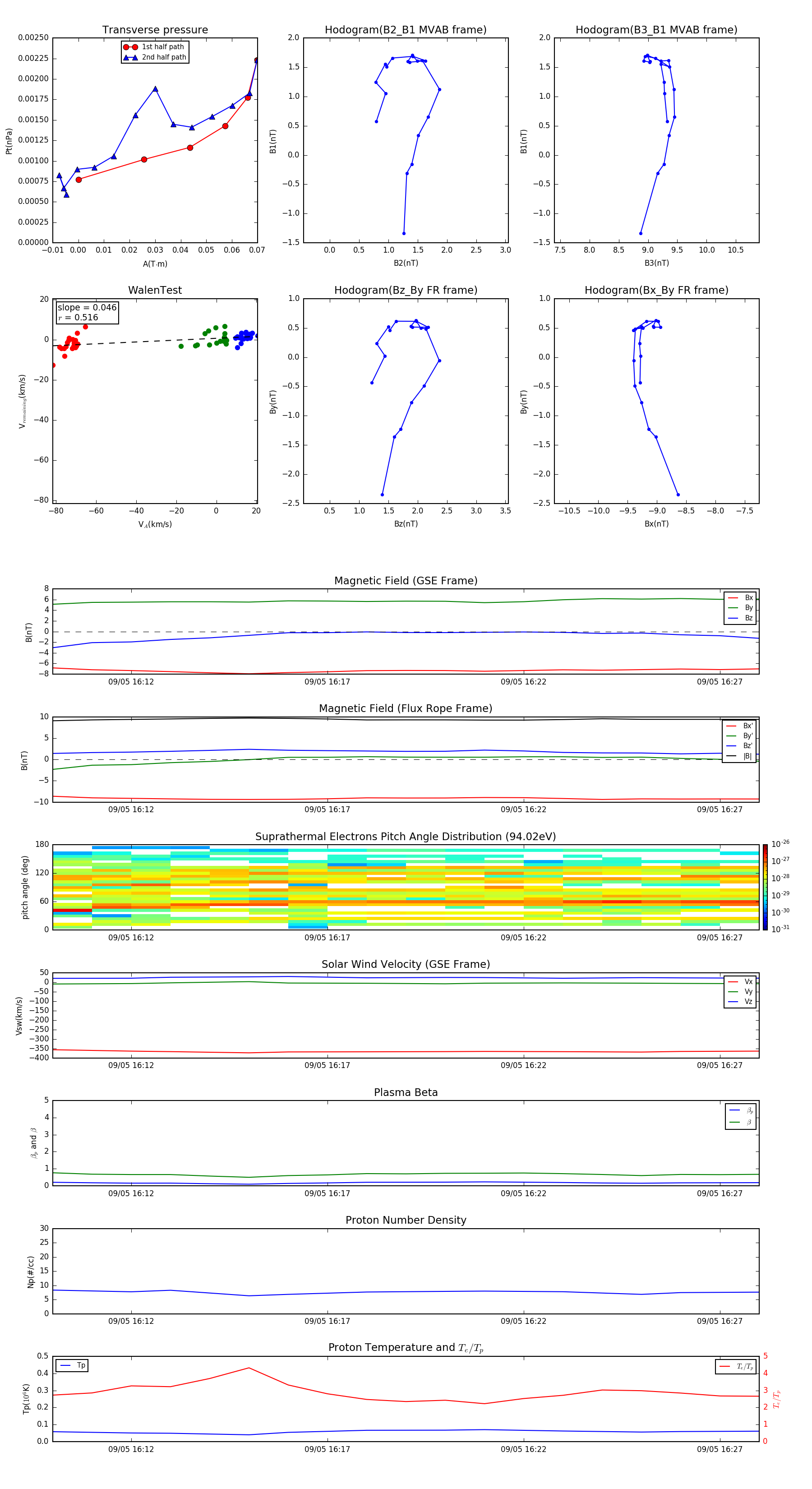Viewport: 812px width, 1489px height.
Task: Click the '0.00250' tick in Transverse pressure plot
Action: 33,37
